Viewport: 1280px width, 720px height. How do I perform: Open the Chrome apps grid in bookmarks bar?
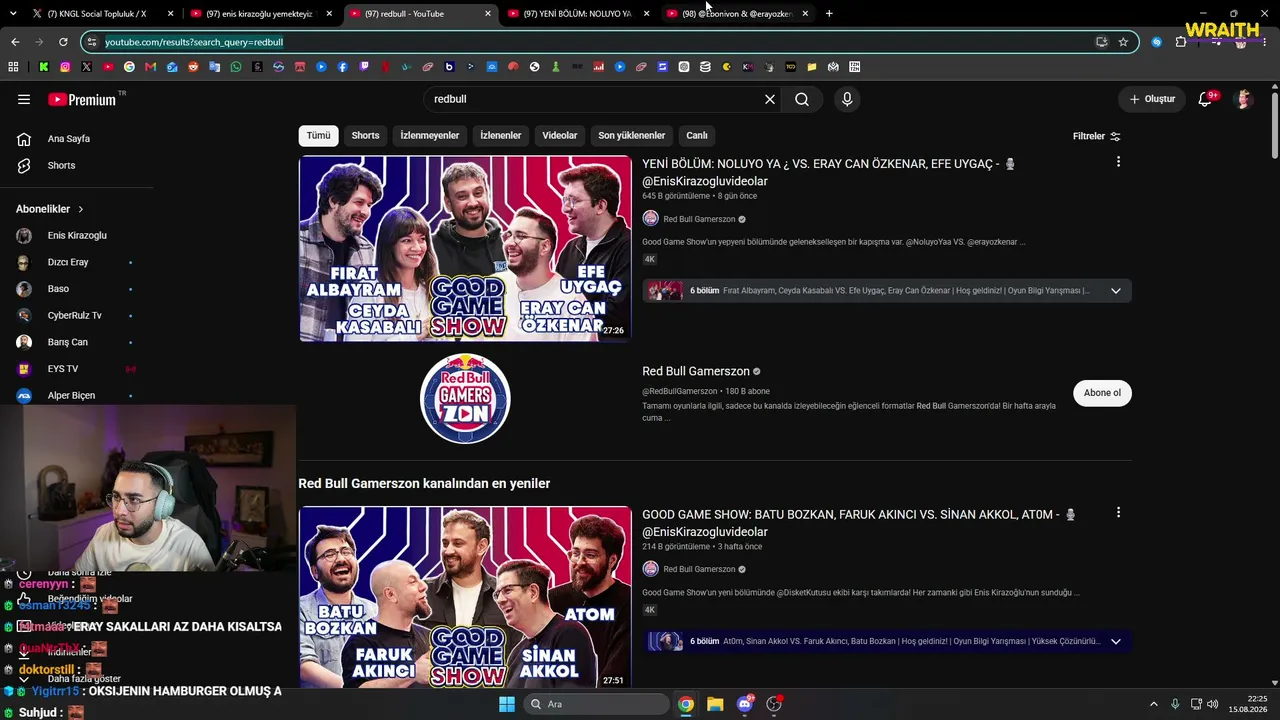[x=13, y=67]
